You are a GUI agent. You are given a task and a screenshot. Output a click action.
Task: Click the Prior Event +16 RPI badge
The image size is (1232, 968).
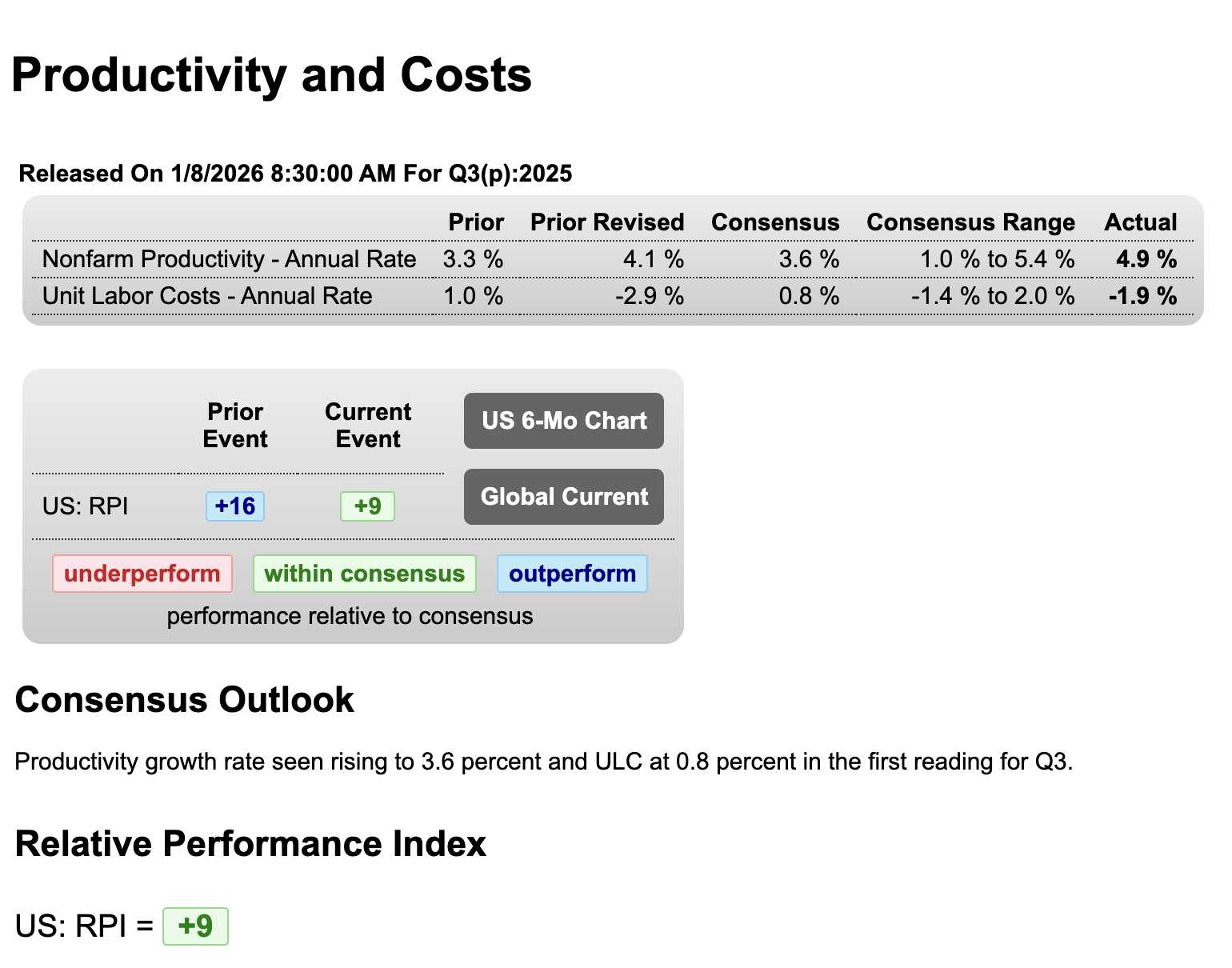point(235,506)
